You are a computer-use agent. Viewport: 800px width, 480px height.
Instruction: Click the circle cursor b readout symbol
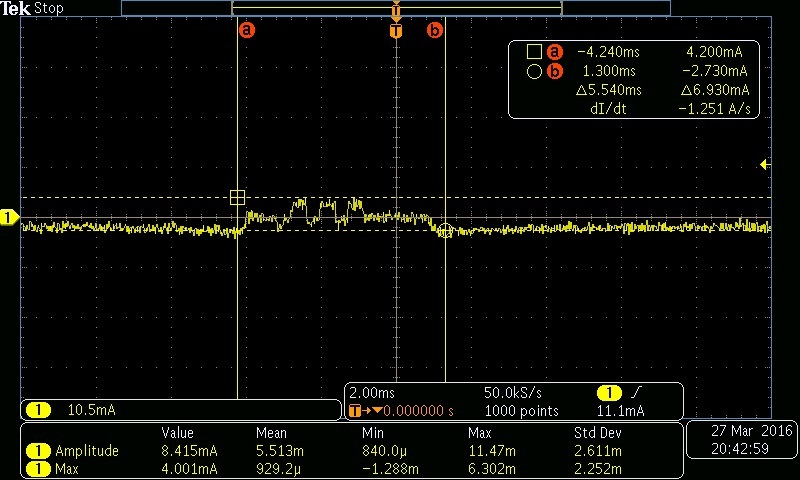click(x=534, y=71)
